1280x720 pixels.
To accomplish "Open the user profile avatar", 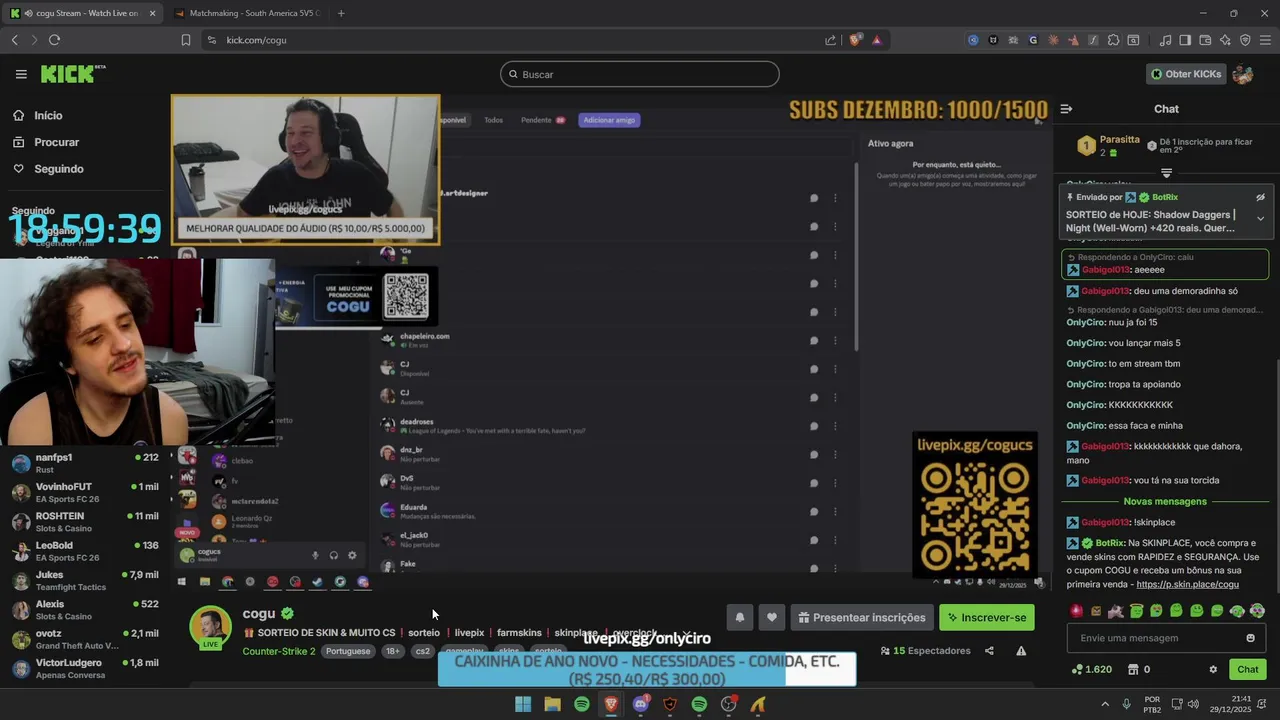I will click(1243, 74).
